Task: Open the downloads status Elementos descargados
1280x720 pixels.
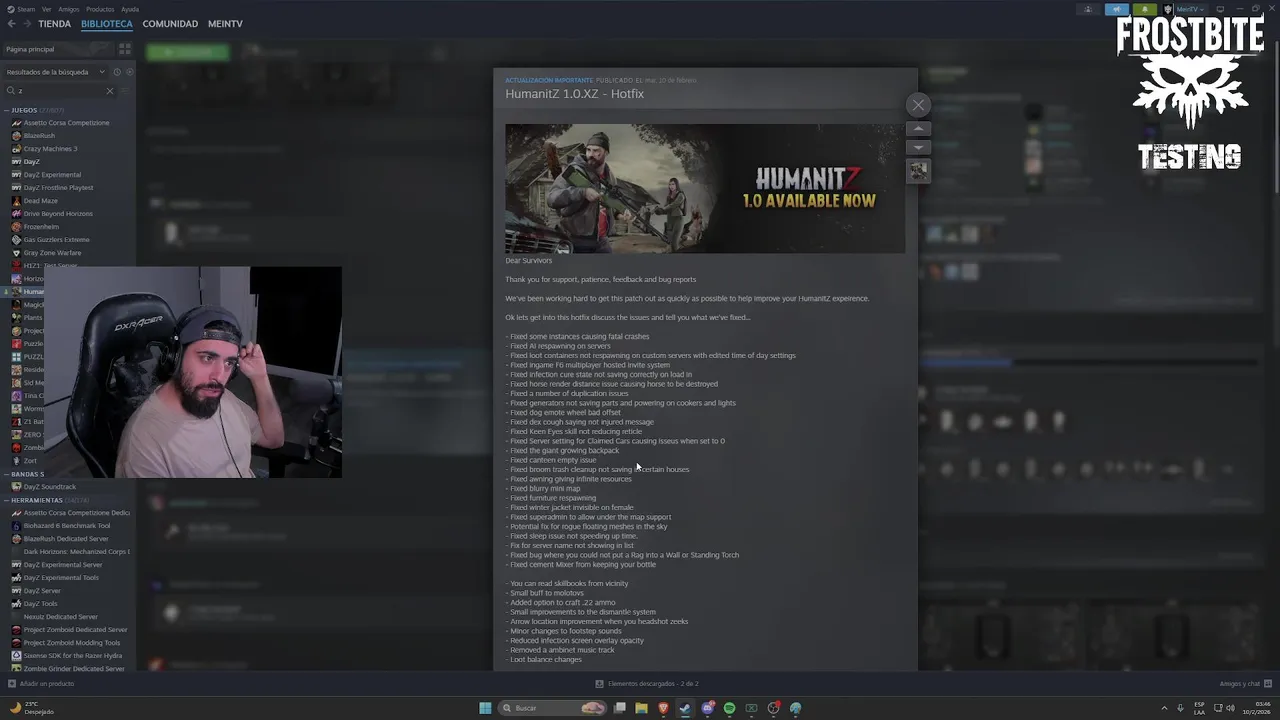Action: (x=647, y=684)
